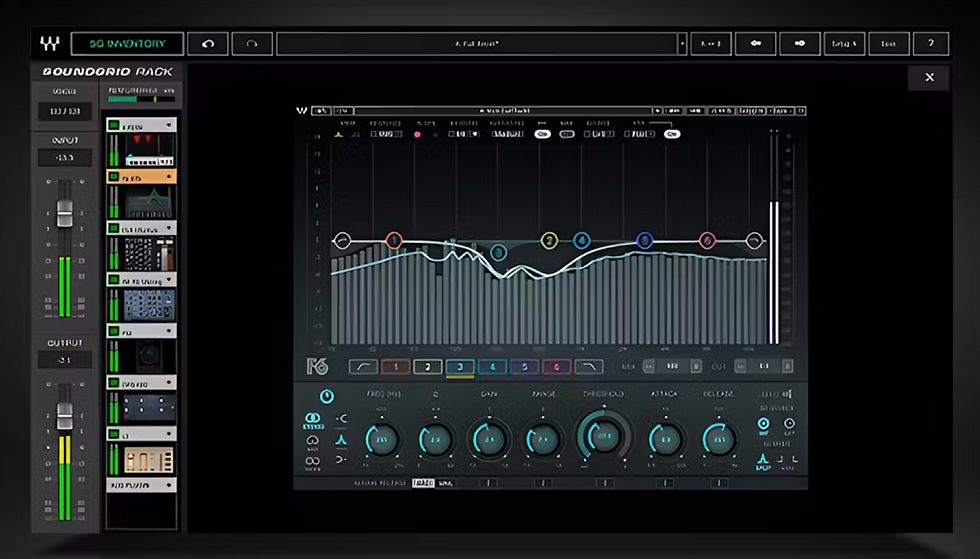Toggle the rightmost white On switch above graph
The height and width of the screenshot is (559, 980).
coord(672,134)
